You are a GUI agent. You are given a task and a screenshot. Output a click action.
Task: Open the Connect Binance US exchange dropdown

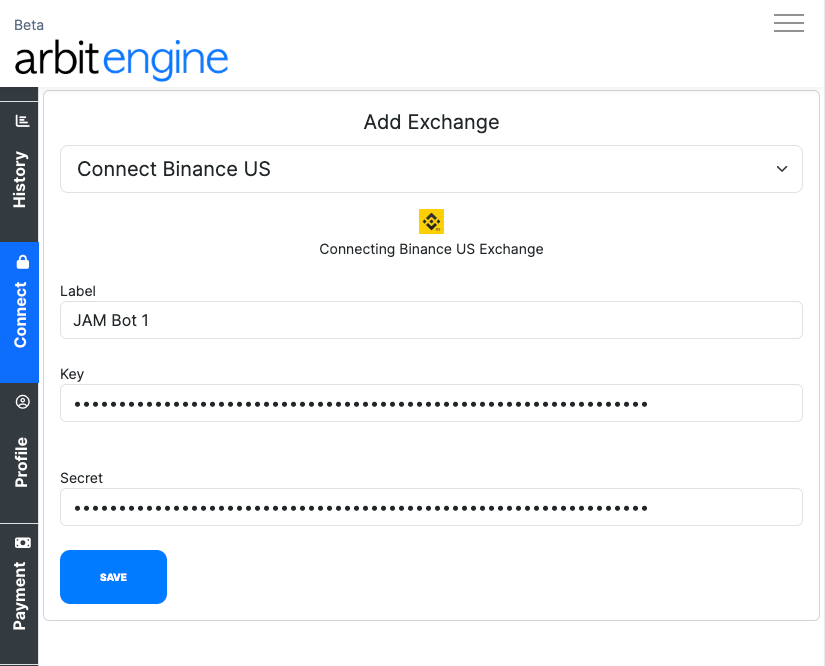click(x=431, y=169)
